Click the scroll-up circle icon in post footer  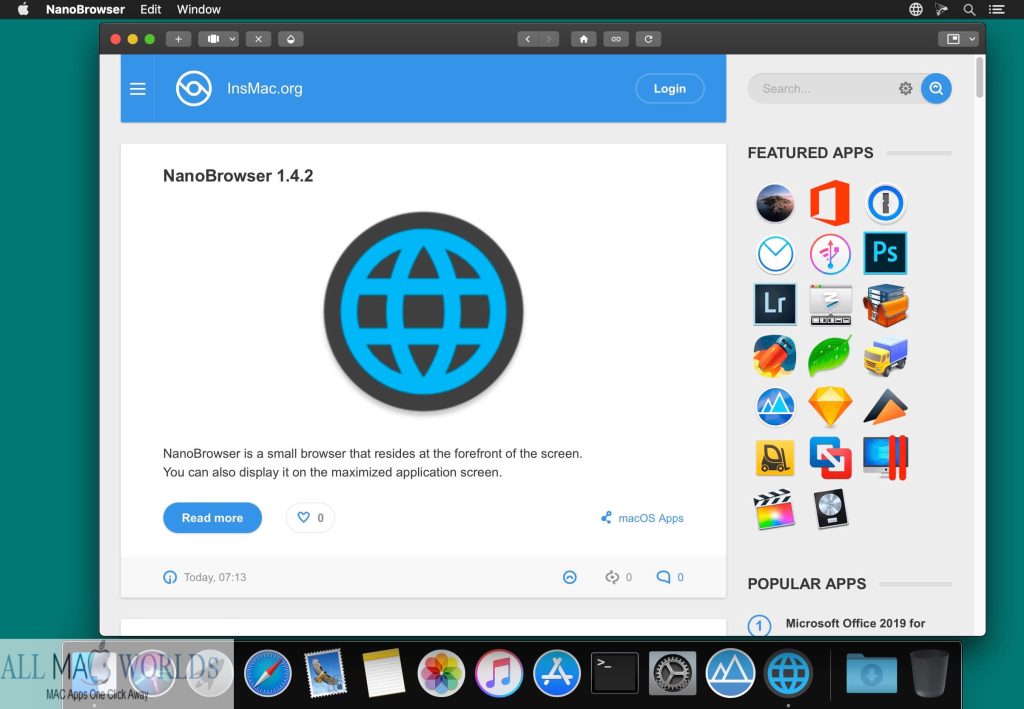569,577
